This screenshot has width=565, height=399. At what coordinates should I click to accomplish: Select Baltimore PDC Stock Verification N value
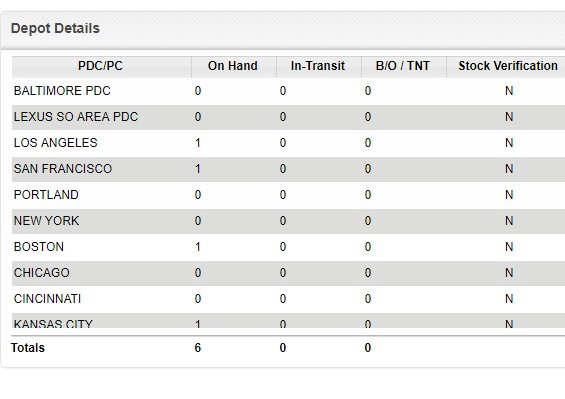[509, 91]
